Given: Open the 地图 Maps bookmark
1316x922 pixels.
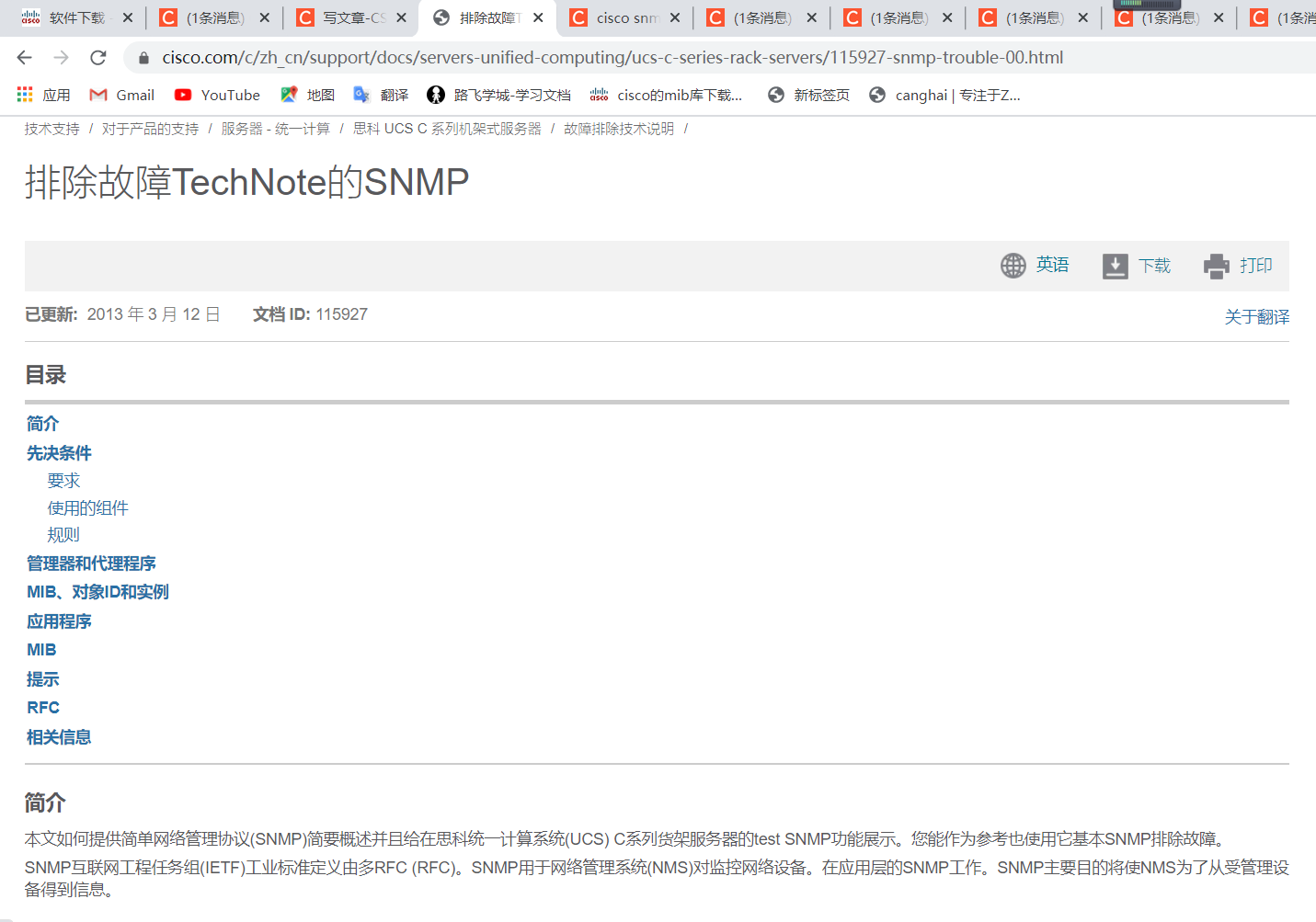Looking at the screenshot, I should tap(308, 94).
